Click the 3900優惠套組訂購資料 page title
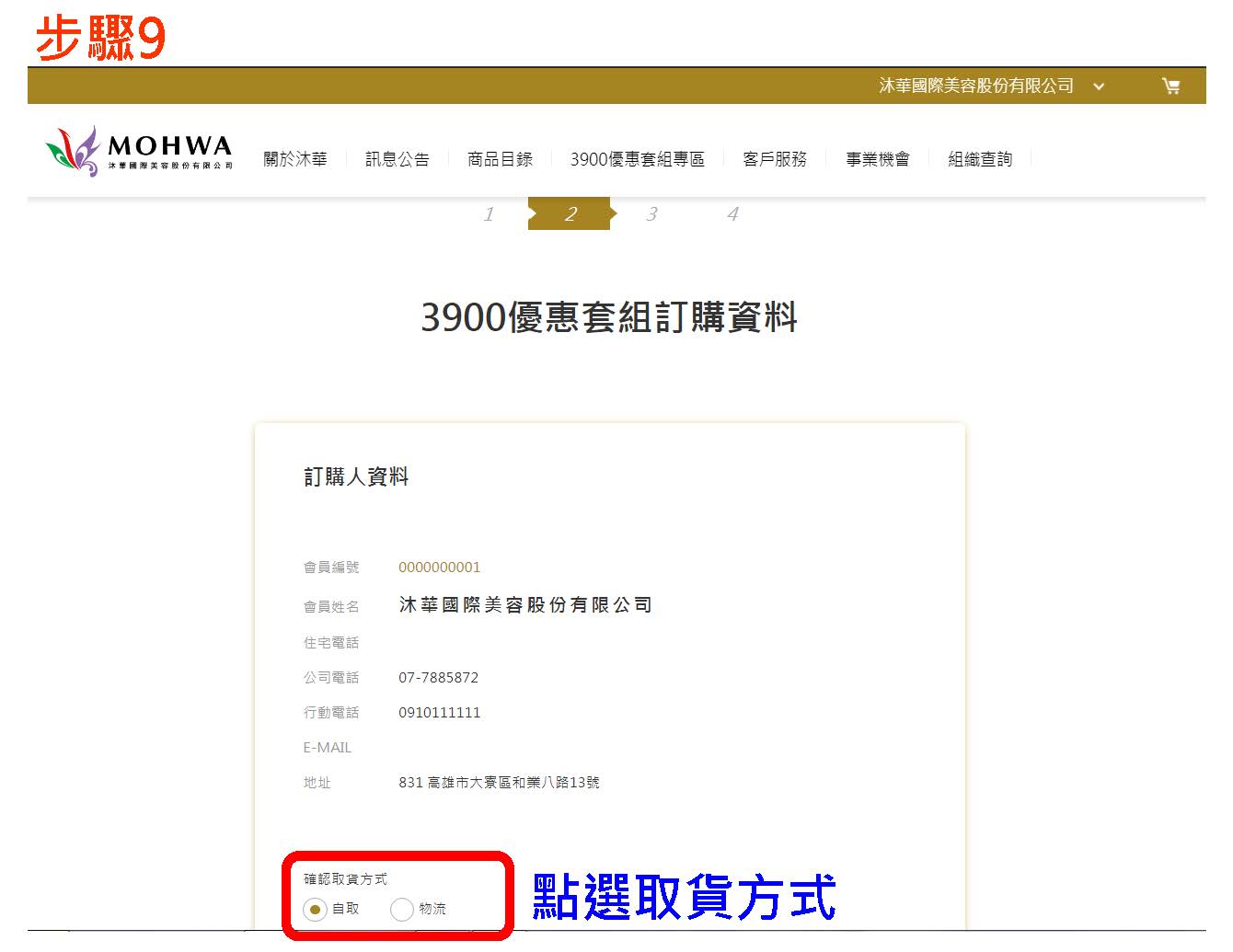 pos(609,318)
